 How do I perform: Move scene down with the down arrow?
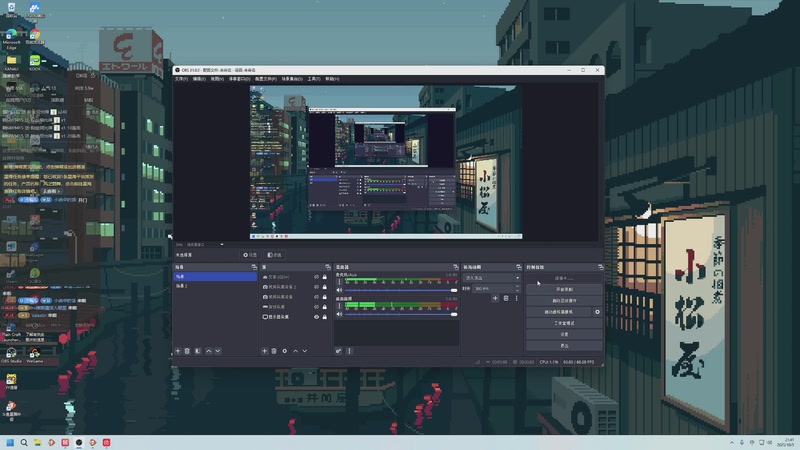(218, 351)
